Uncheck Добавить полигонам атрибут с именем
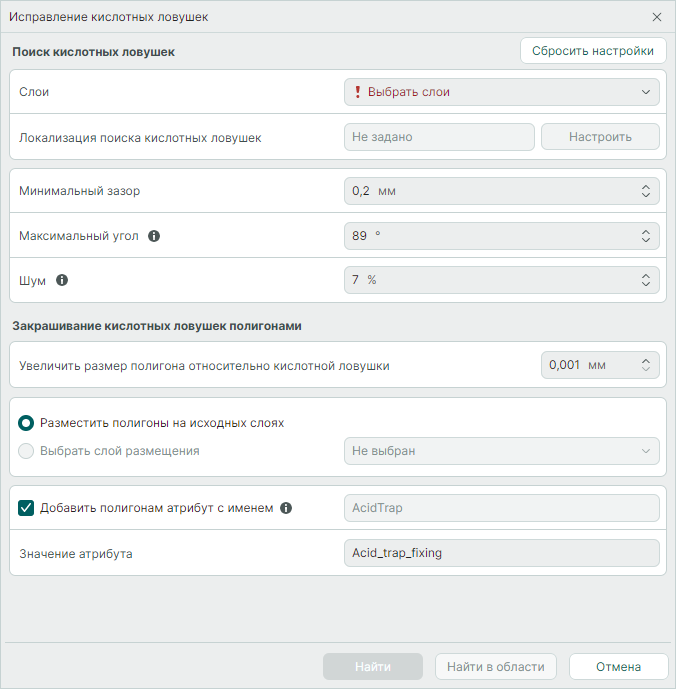Screen dimensions: 676x689 pos(27,508)
